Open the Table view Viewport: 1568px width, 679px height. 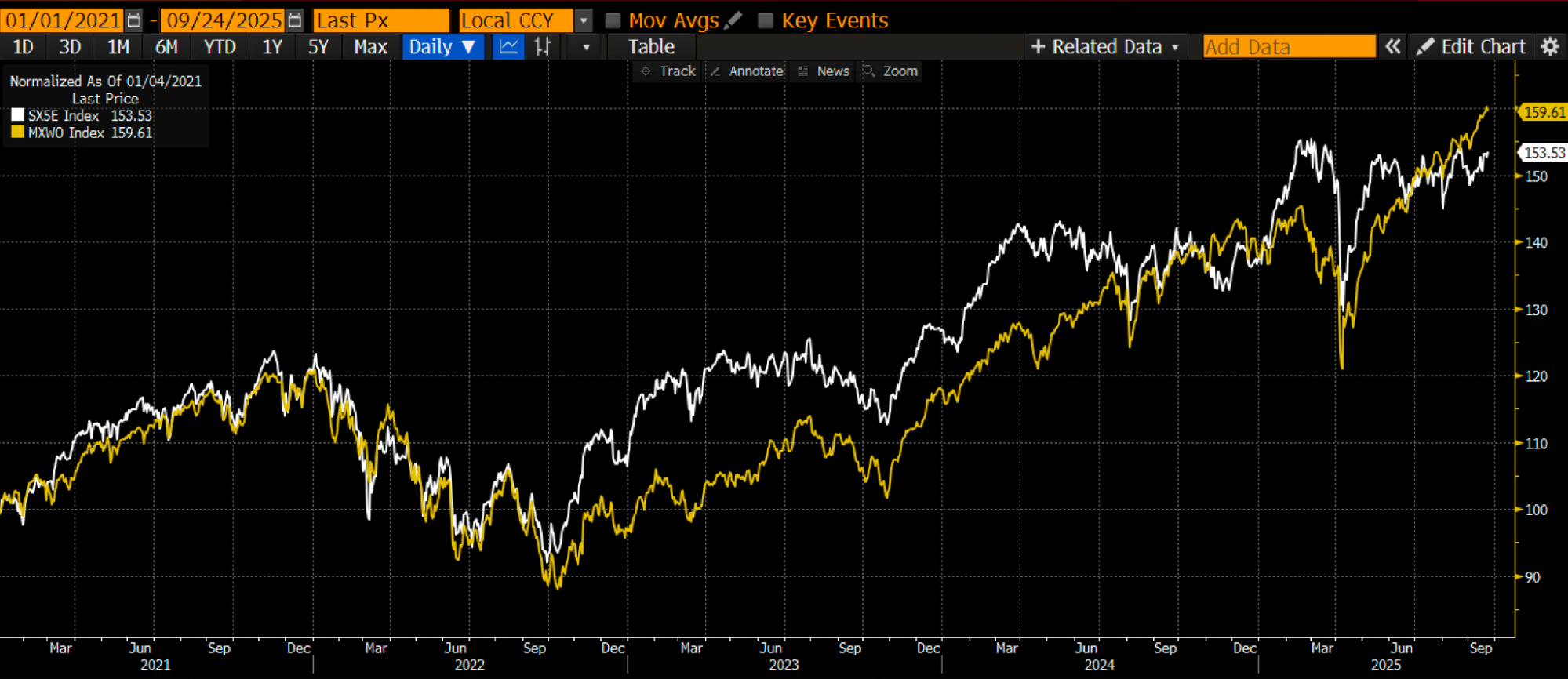point(651,47)
